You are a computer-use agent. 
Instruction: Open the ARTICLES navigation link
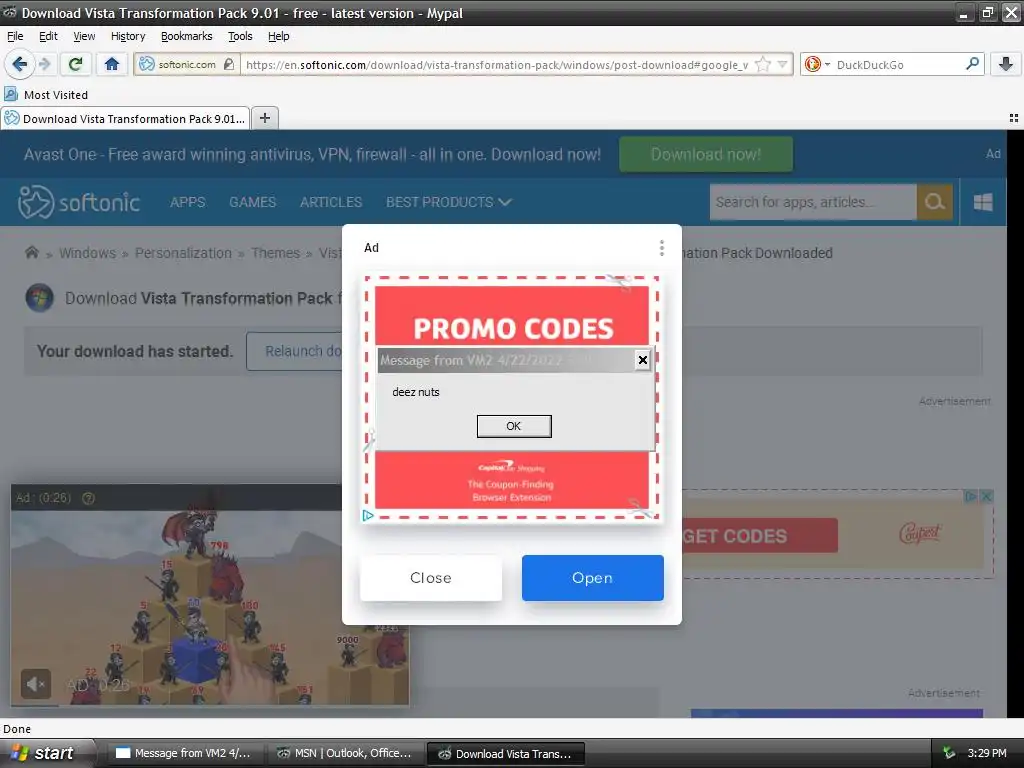coord(330,202)
